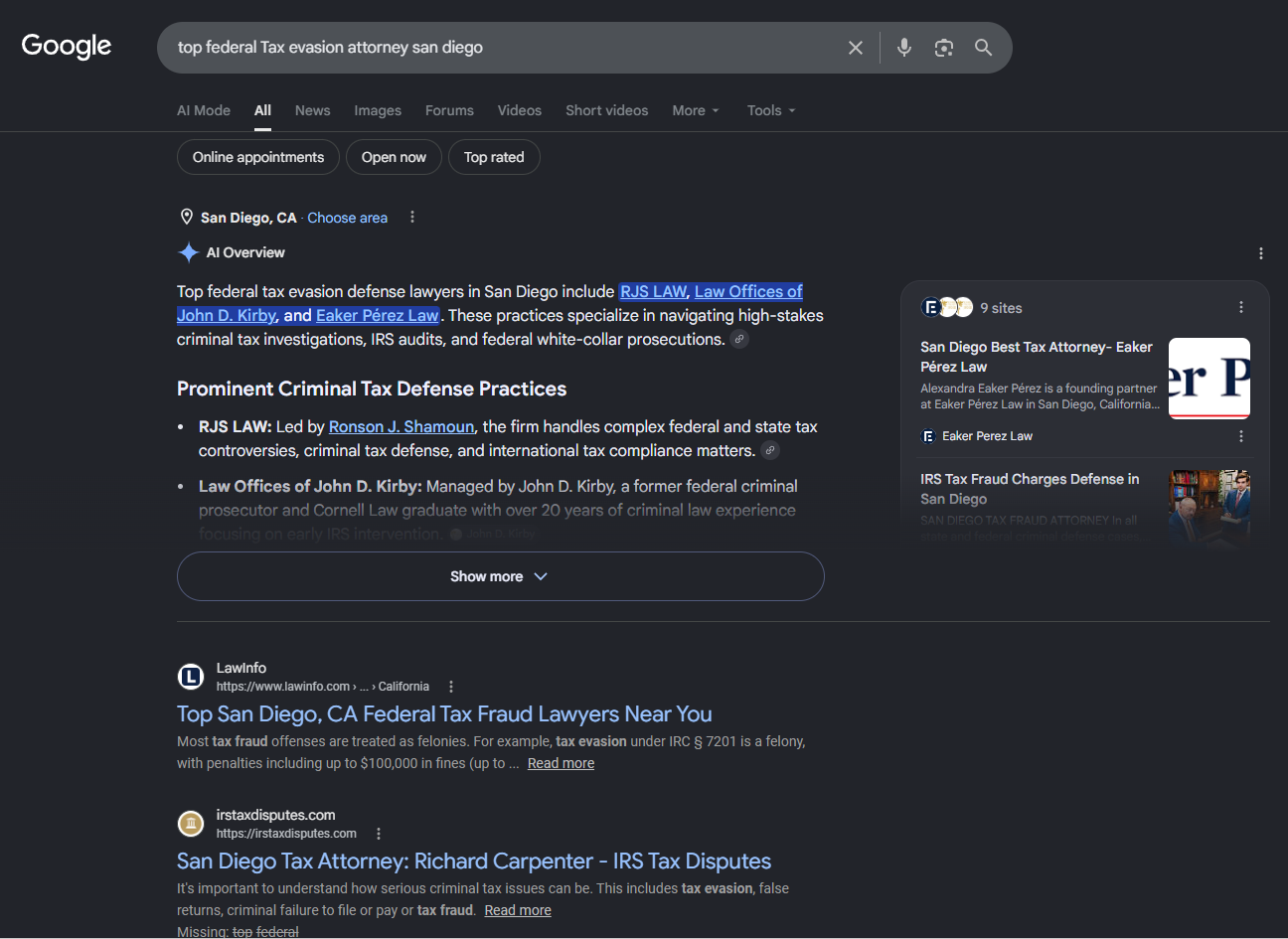The height and width of the screenshot is (939, 1288).
Task: Click the location pin icon near San Diego
Action: (x=186, y=218)
